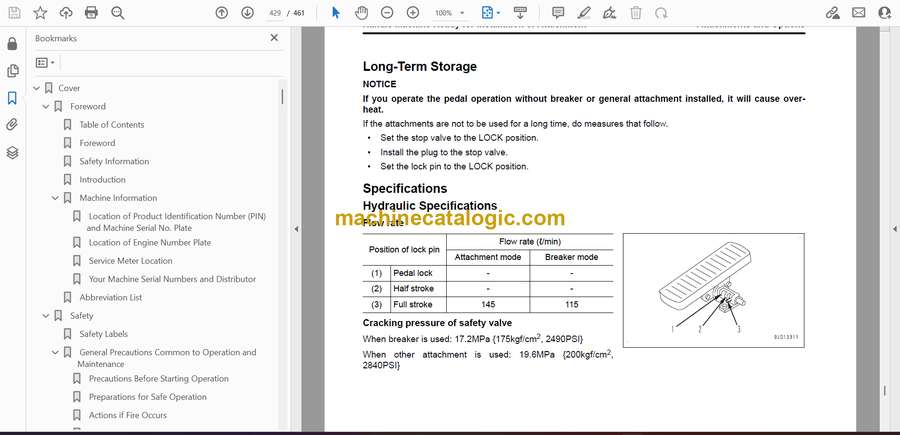Go to the Safety Labels bookmark
Screen dimensions: 900x435
103,334
